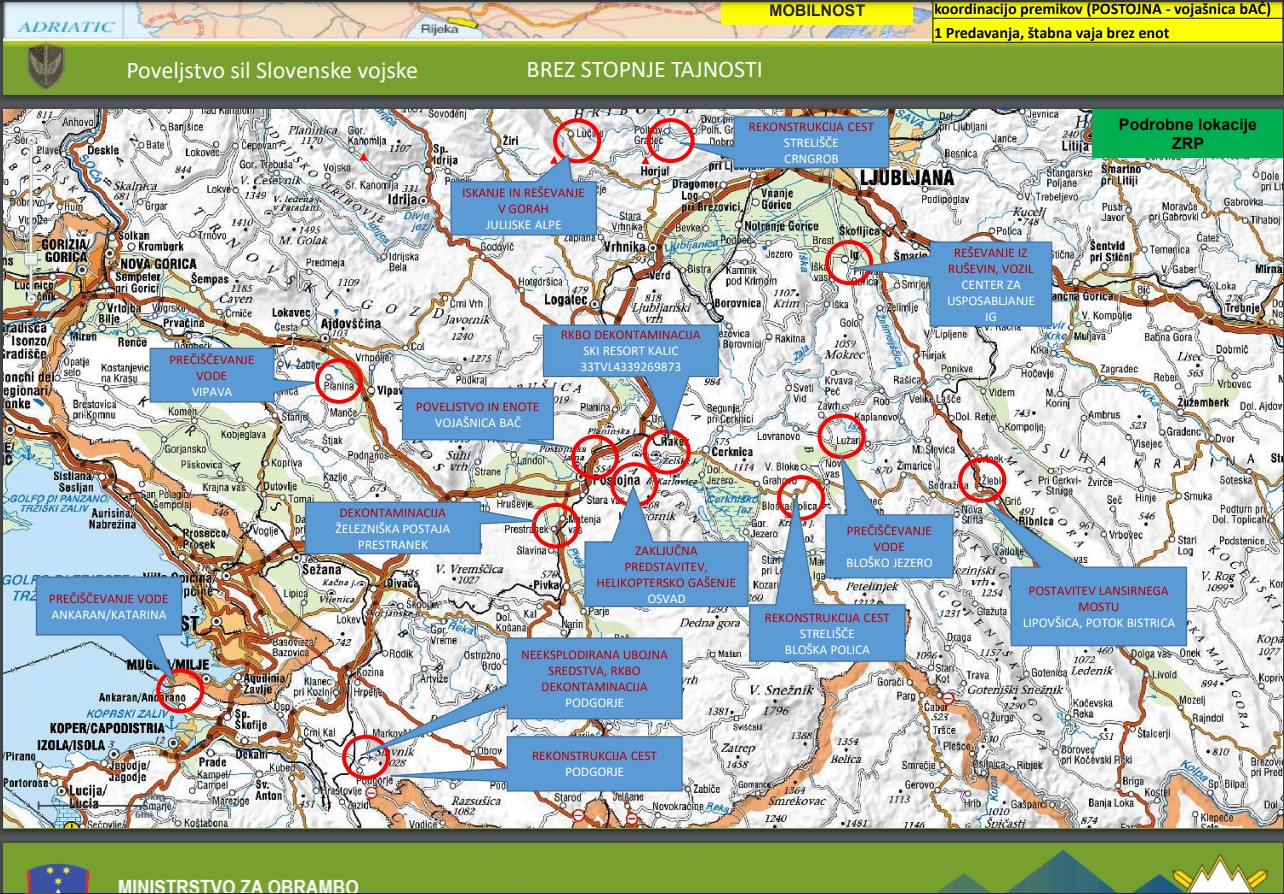The height and width of the screenshot is (894, 1284).
Task: Click the green Podrobne lokacije ZRP box
Action: point(1186,134)
